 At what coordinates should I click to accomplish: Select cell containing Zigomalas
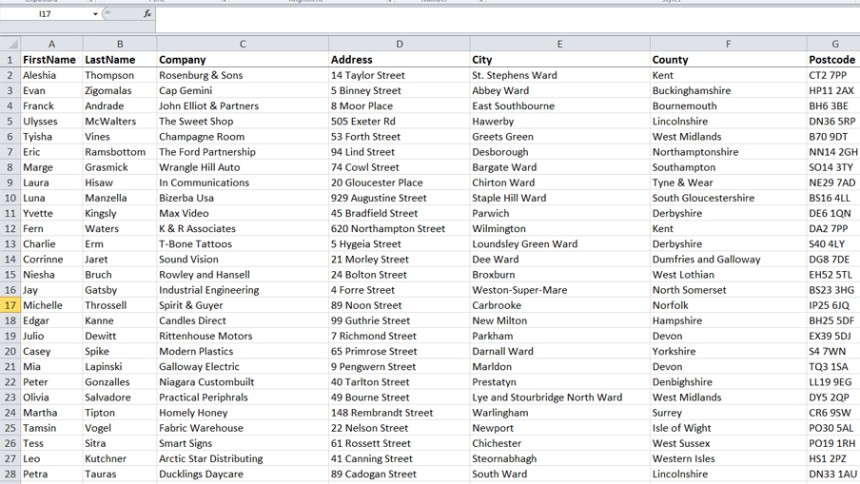[120, 91]
